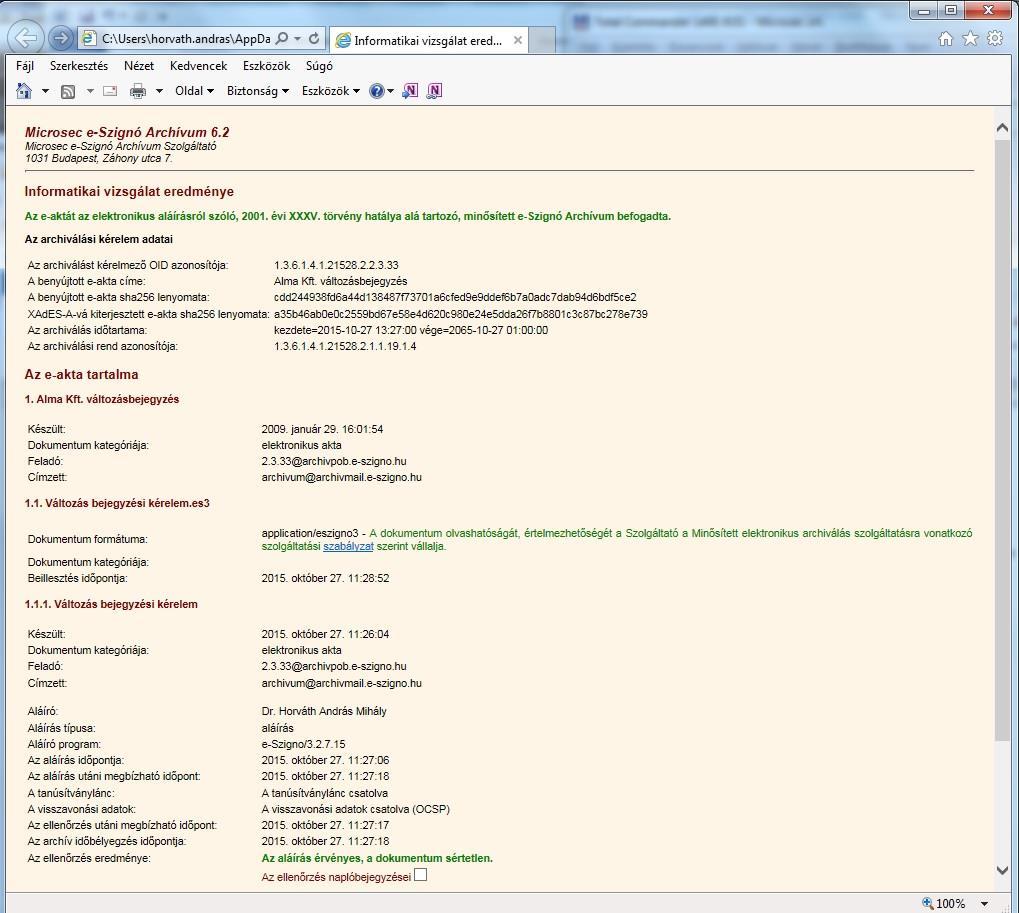Expand the Print dropdown arrow
Screen dimensions: 1019x913
tap(159, 91)
